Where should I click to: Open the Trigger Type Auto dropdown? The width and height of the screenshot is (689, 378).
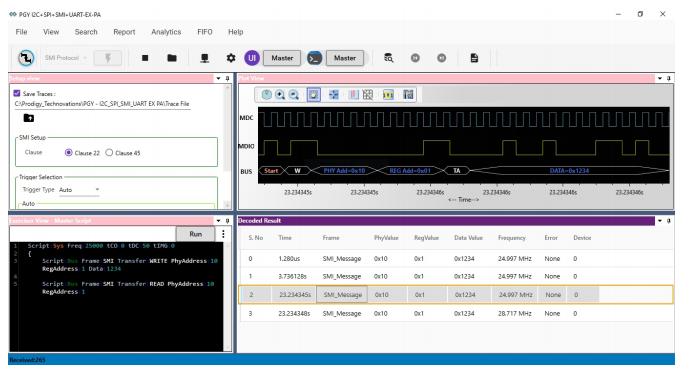[79, 190]
